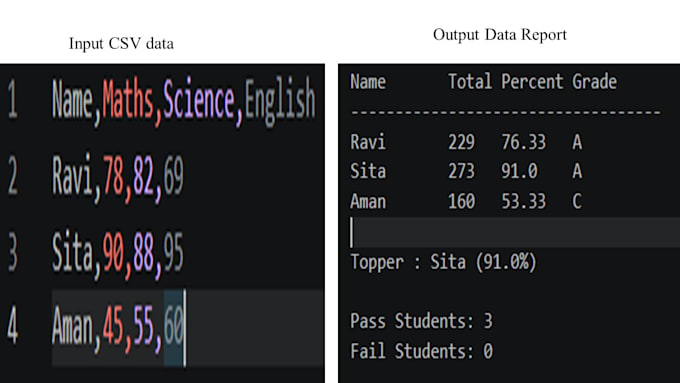Click 'Aman' in the output report
The image size is (680, 383).
click(368, 201)
